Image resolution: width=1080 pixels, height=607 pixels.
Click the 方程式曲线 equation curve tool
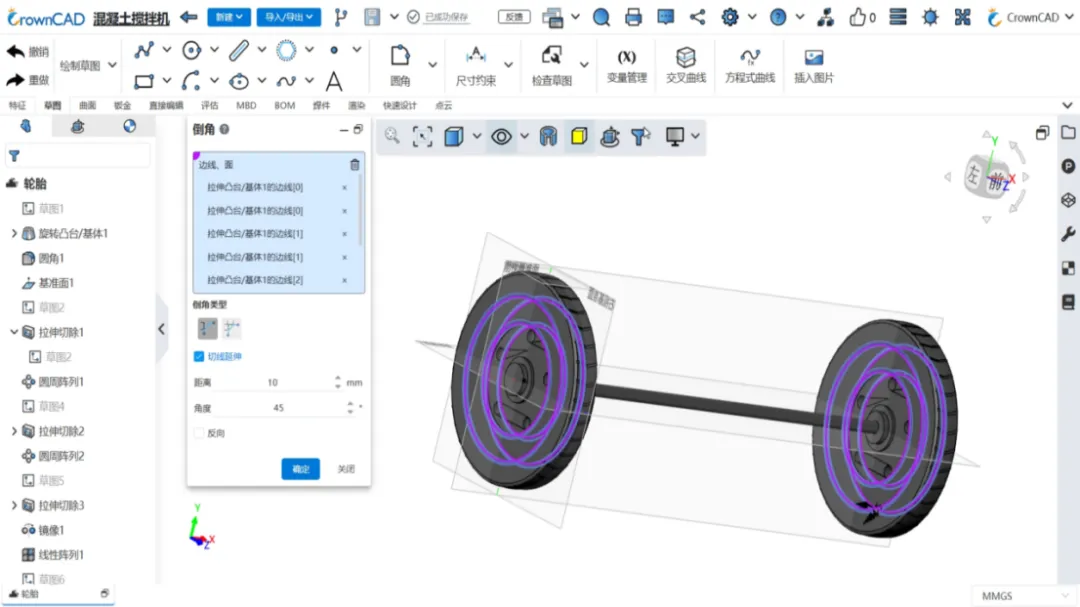click(749, 66)
